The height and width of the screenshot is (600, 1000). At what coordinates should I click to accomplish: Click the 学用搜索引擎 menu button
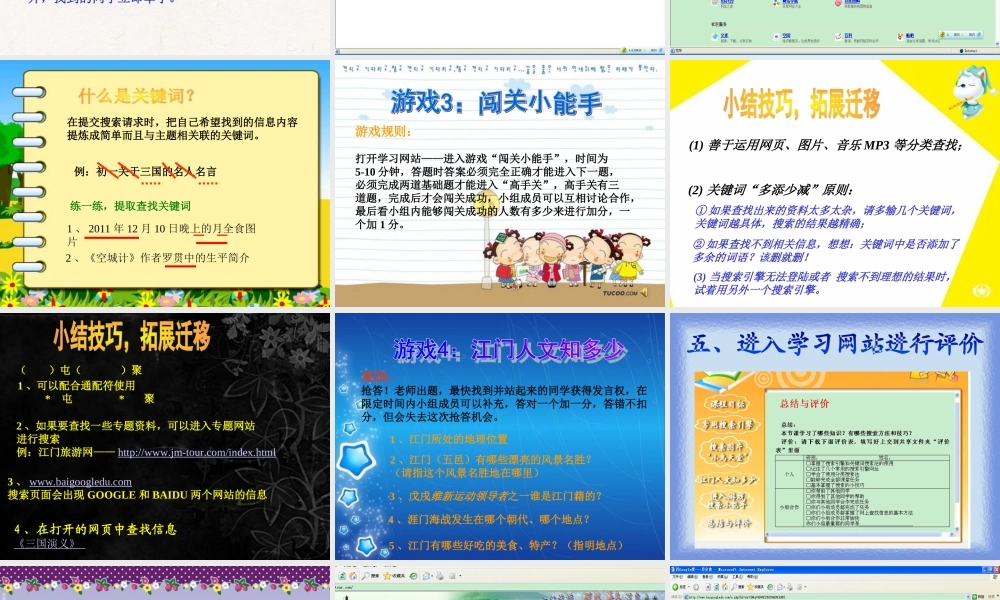pyautogui.click(x=728, y=424)
